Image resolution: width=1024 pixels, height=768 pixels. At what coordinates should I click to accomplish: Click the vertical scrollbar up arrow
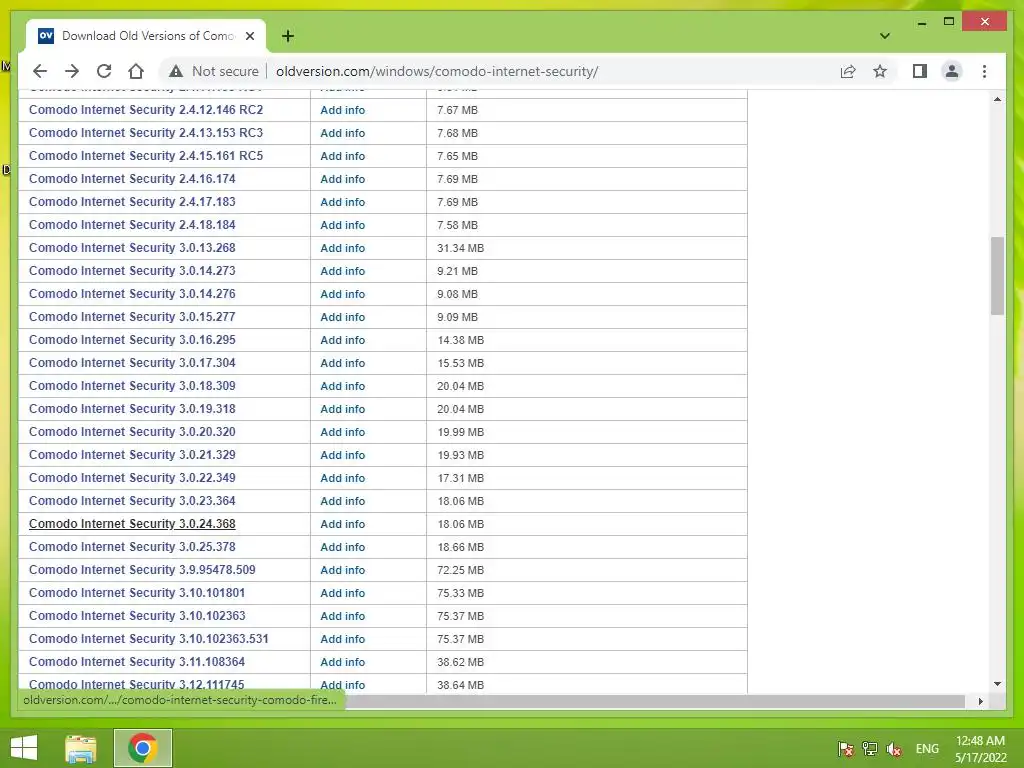click(x=997, y=99)
